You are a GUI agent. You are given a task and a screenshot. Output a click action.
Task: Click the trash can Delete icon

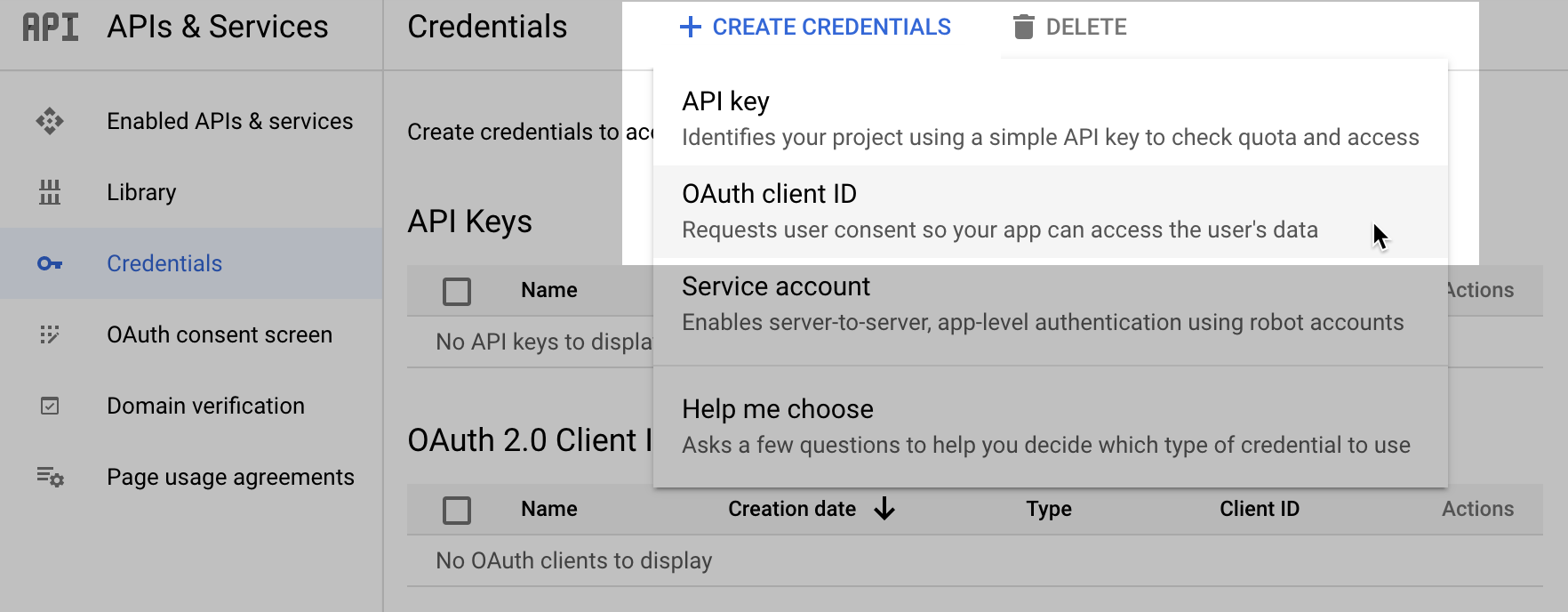tap(1024, 27)
